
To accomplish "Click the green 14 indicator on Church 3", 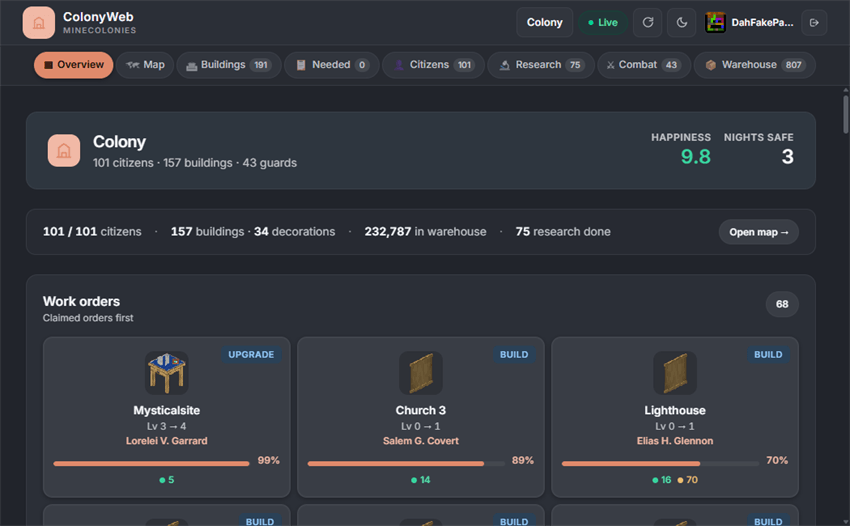I will 421,480.
